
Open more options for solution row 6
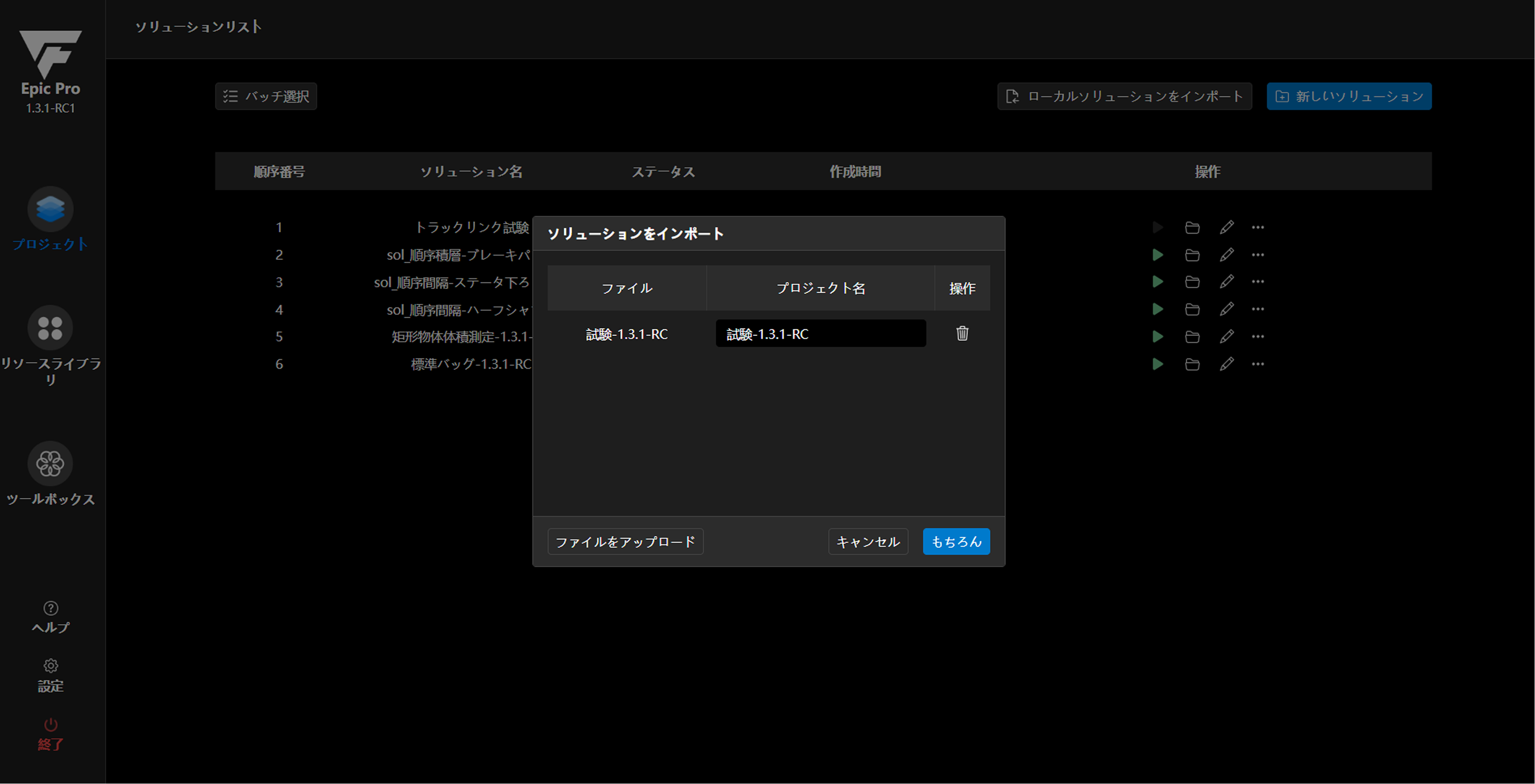(1257, 364)
